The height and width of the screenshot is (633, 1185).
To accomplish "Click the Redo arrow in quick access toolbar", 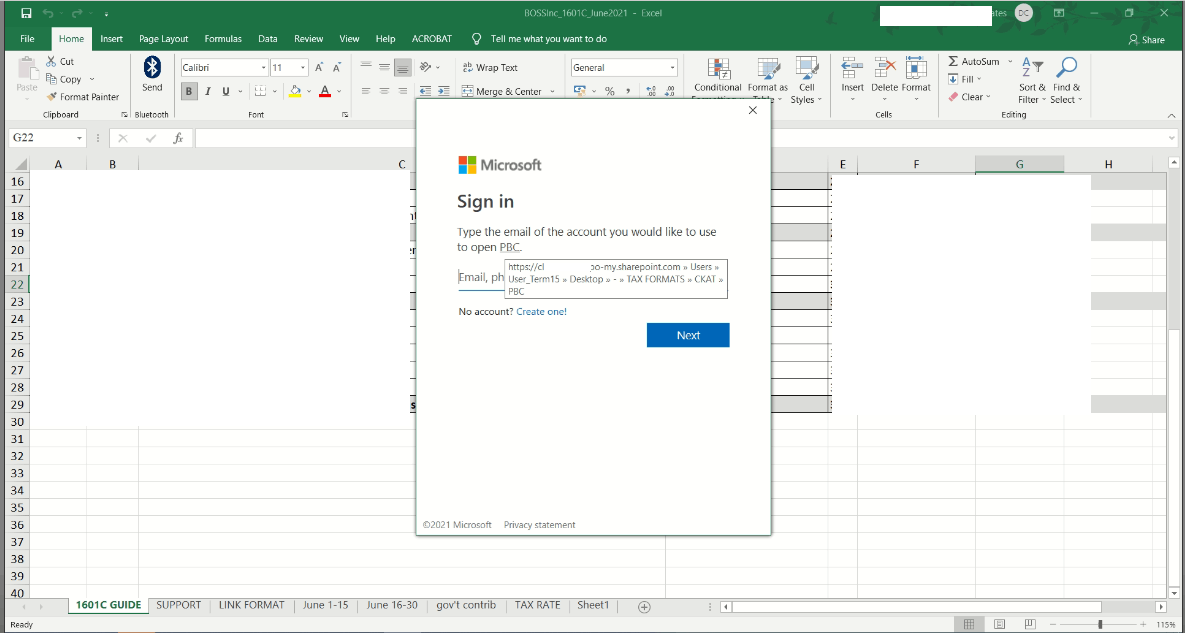I will point(76,14).
